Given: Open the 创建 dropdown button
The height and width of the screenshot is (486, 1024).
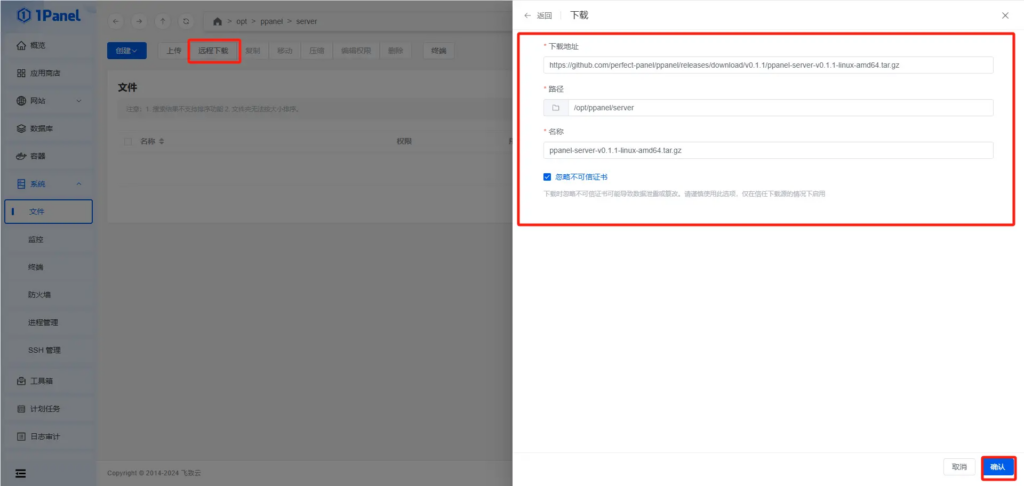Looking at the screenshot, I should (127, 50).
